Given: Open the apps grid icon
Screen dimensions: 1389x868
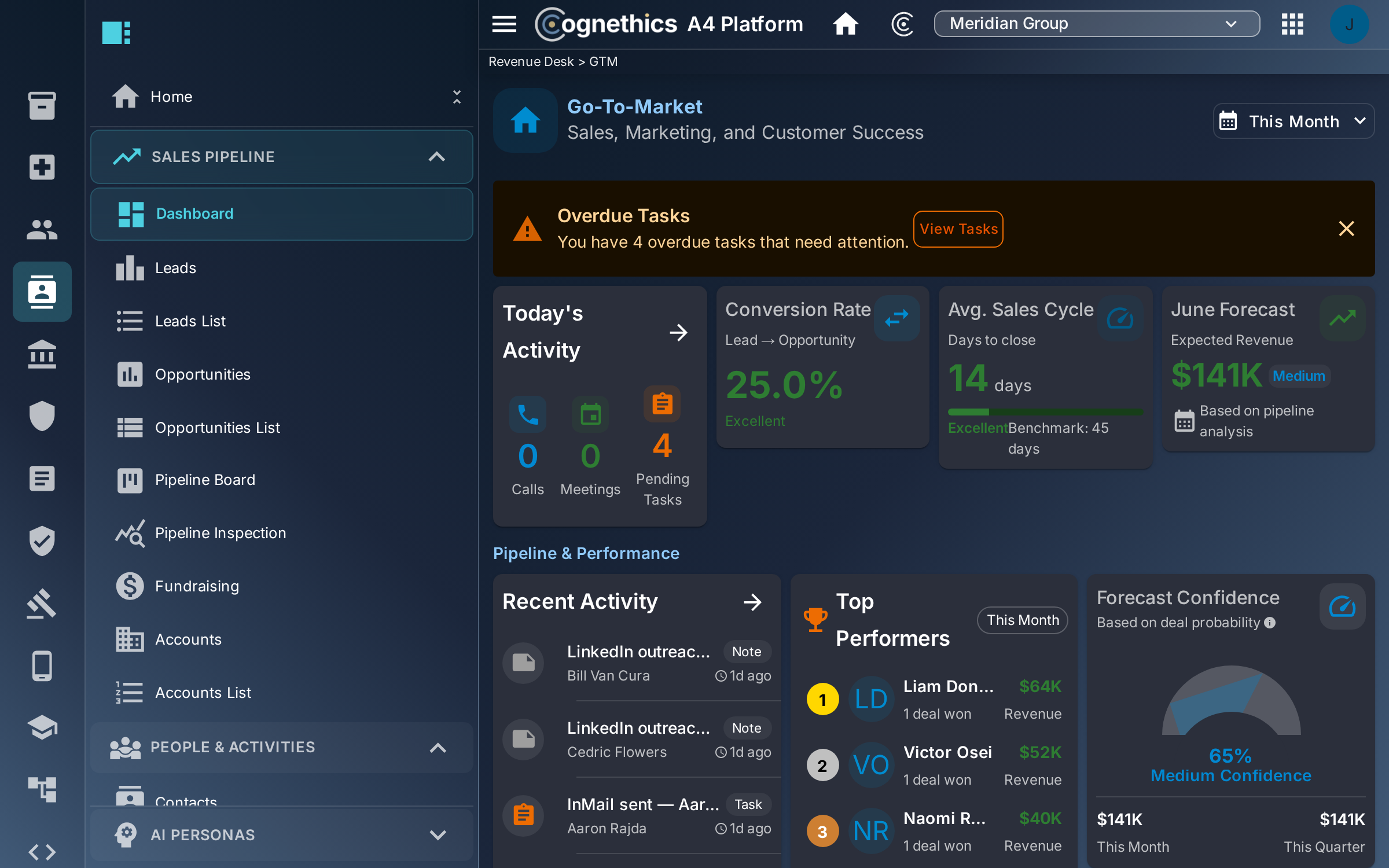Looking at the screenshot, I should [x=1292, y=24].
